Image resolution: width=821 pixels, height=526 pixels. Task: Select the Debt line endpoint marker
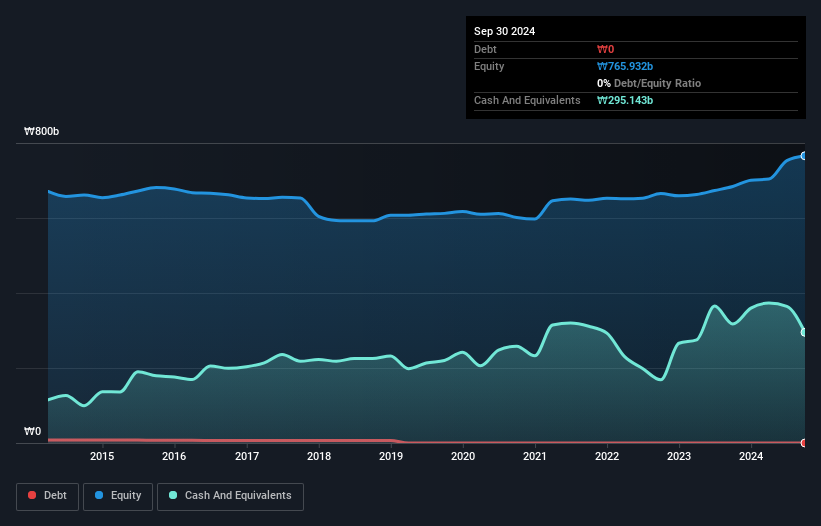point(804,442)
